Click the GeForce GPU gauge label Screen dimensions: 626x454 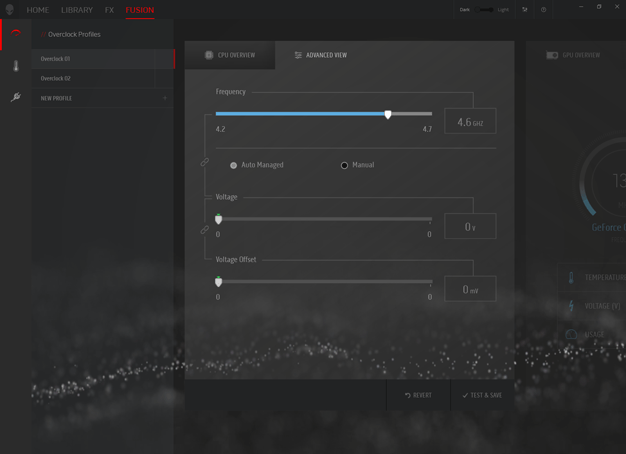pos(608,227)
